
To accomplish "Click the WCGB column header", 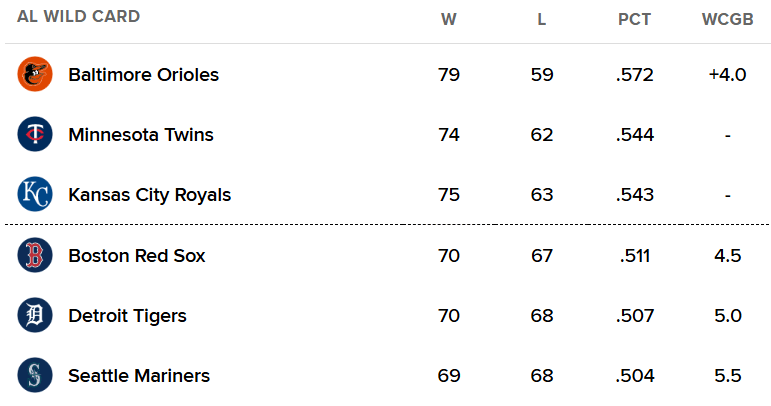I will click(727, 18).
